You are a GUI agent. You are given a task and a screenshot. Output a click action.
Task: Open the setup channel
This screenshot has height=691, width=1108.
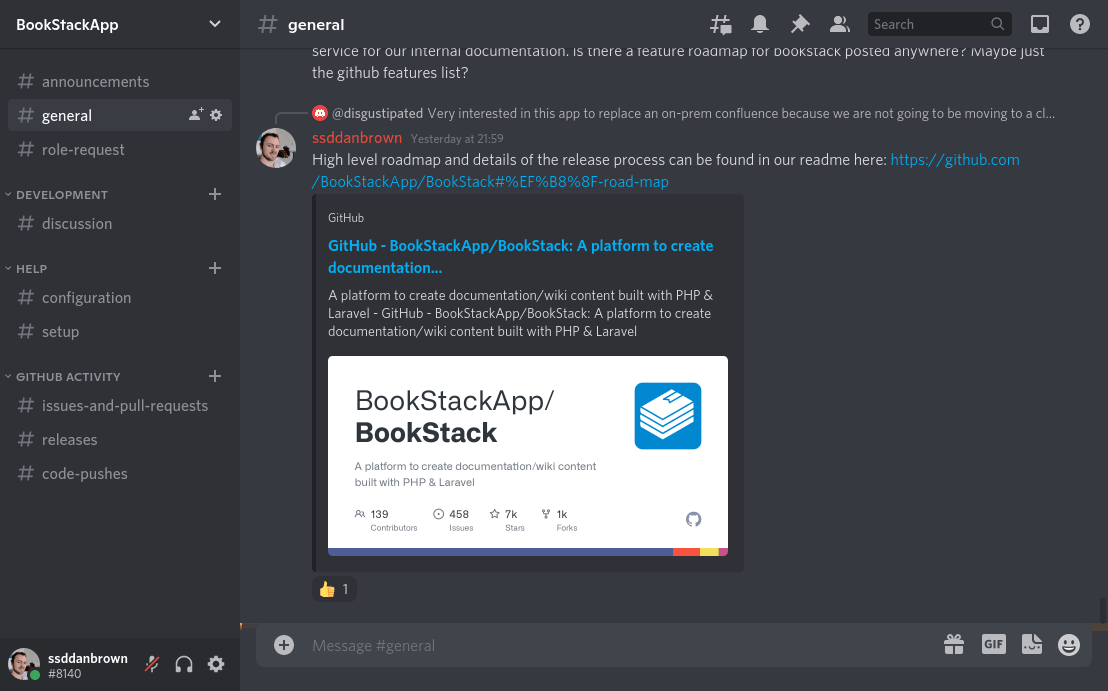coord(119,331)
